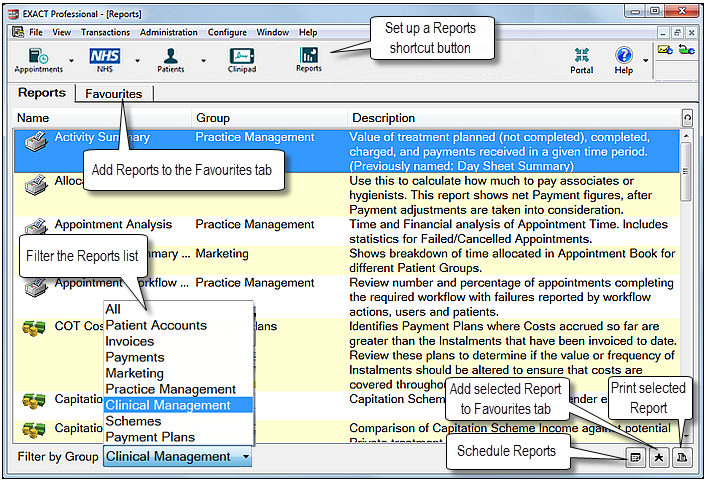Click the yellow envelope icon in the toolbar
Screen dimensions: 706x481
pos(665,50)
